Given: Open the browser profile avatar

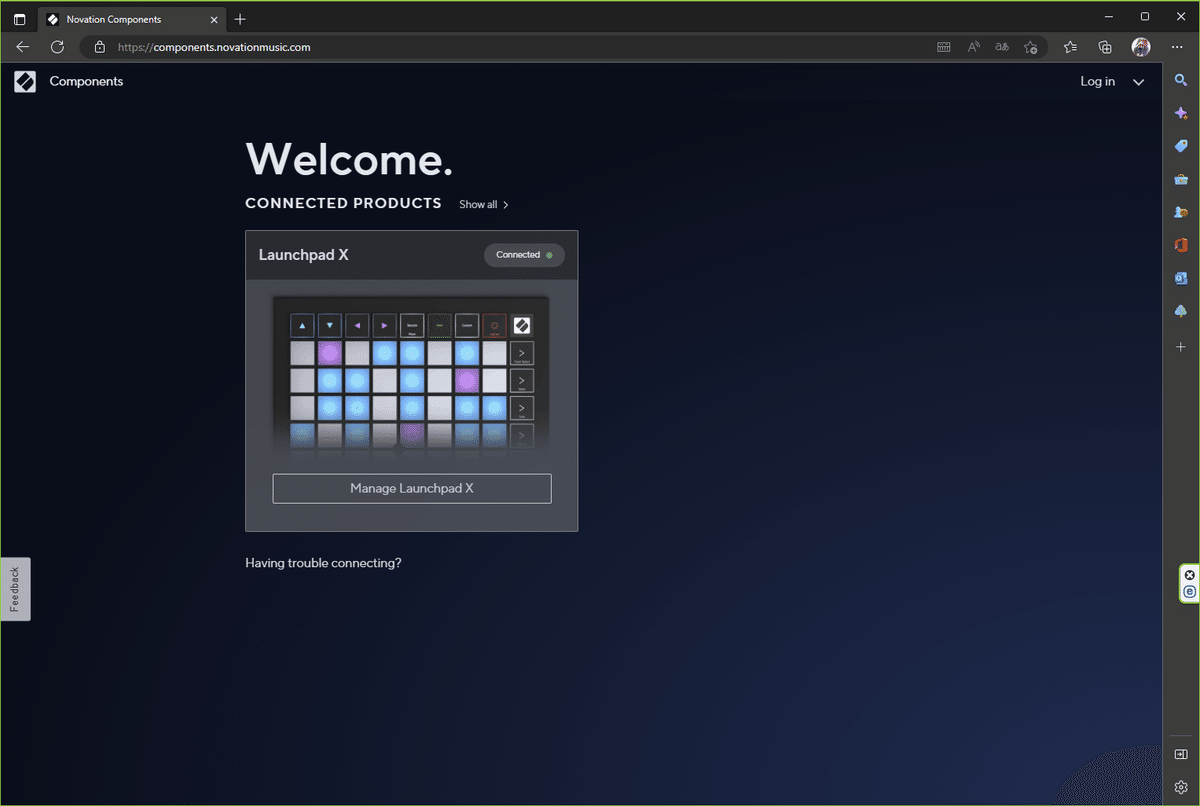Looking at the screenshot, I should pos(1140,47).
